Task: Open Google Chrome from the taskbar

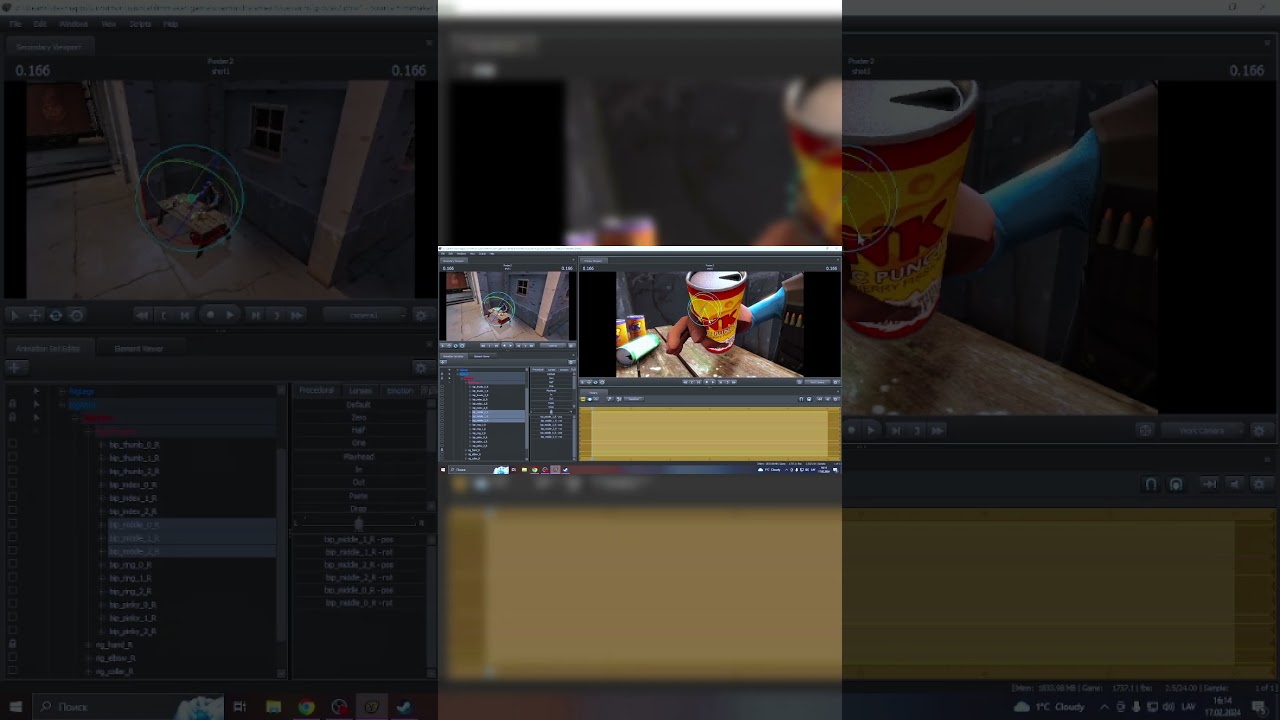Action: (x=306, y=707)
